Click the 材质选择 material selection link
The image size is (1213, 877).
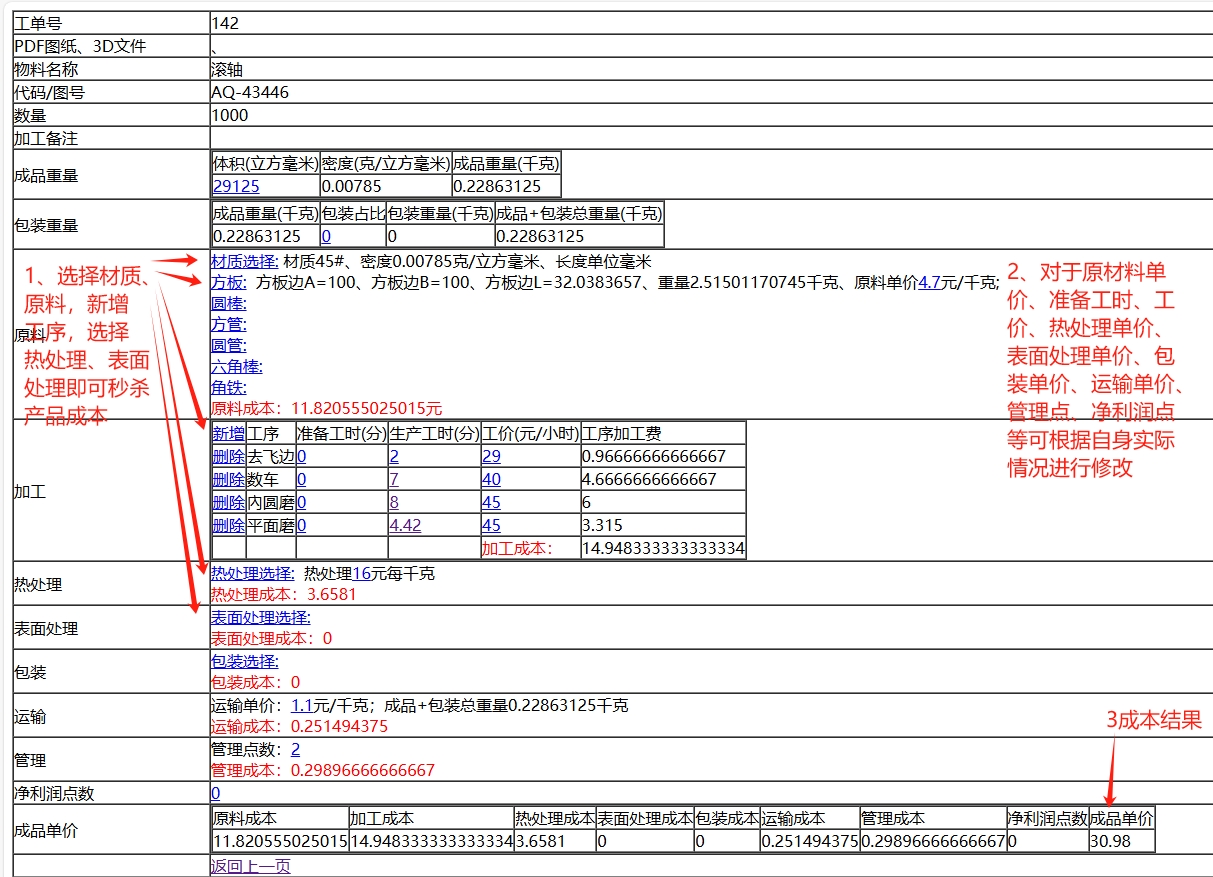tap(244, 261)
